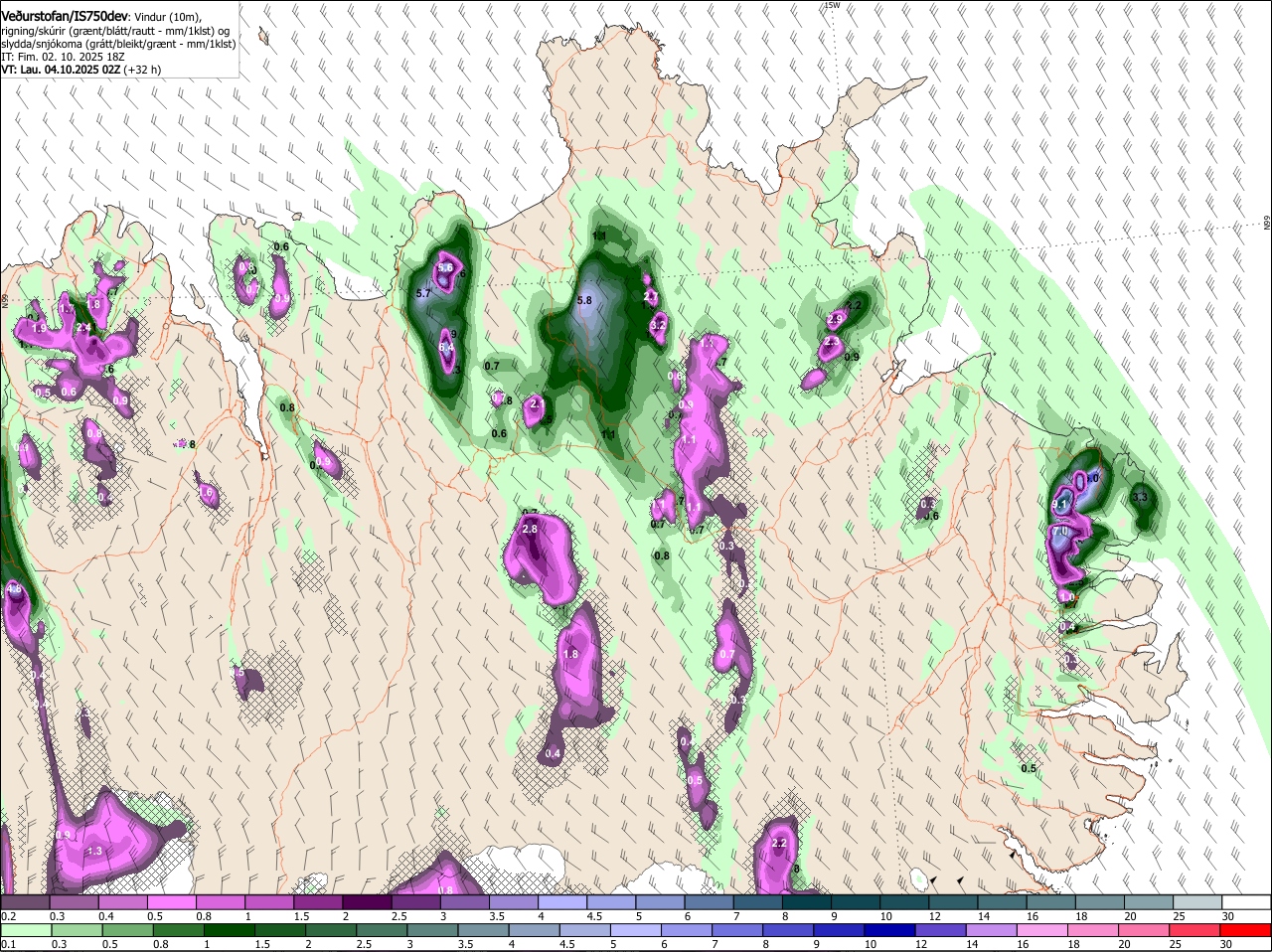
Task: Click the bright pink swatch in snow scale
Action: pyautogui.click(x=172, y=902)
